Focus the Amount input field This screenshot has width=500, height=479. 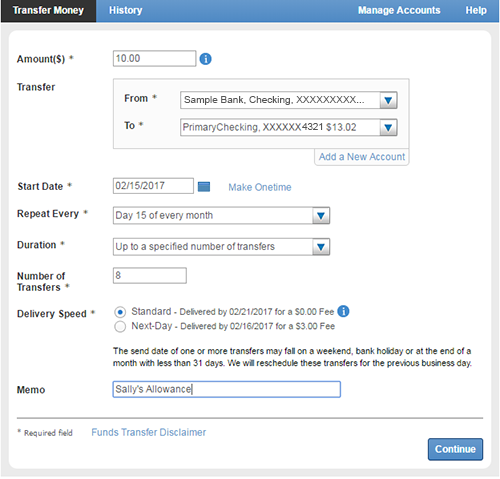[154, 59]
